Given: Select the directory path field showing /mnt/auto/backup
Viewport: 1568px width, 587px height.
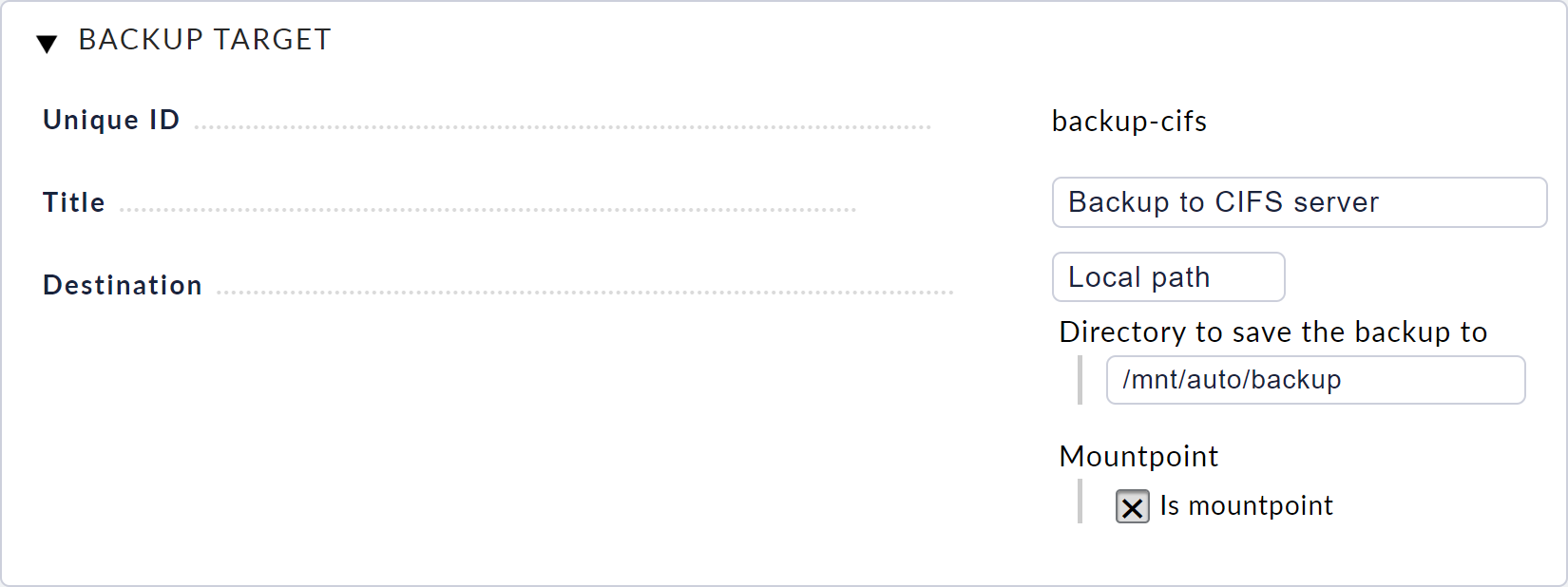Looking at the screenshot, I should click(x=1315, y=379).
